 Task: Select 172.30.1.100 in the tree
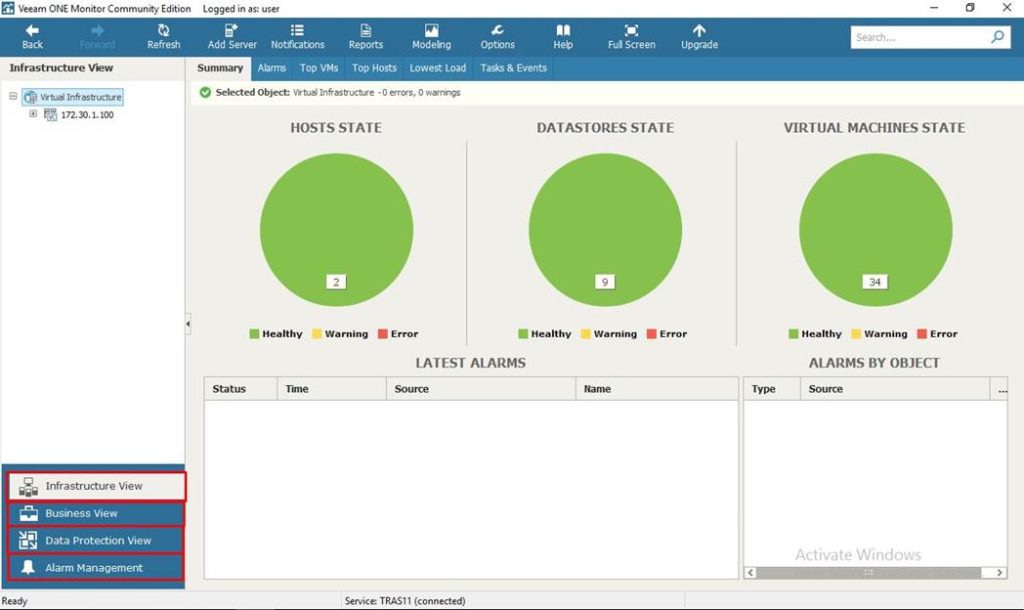click(x=87, y=115)
